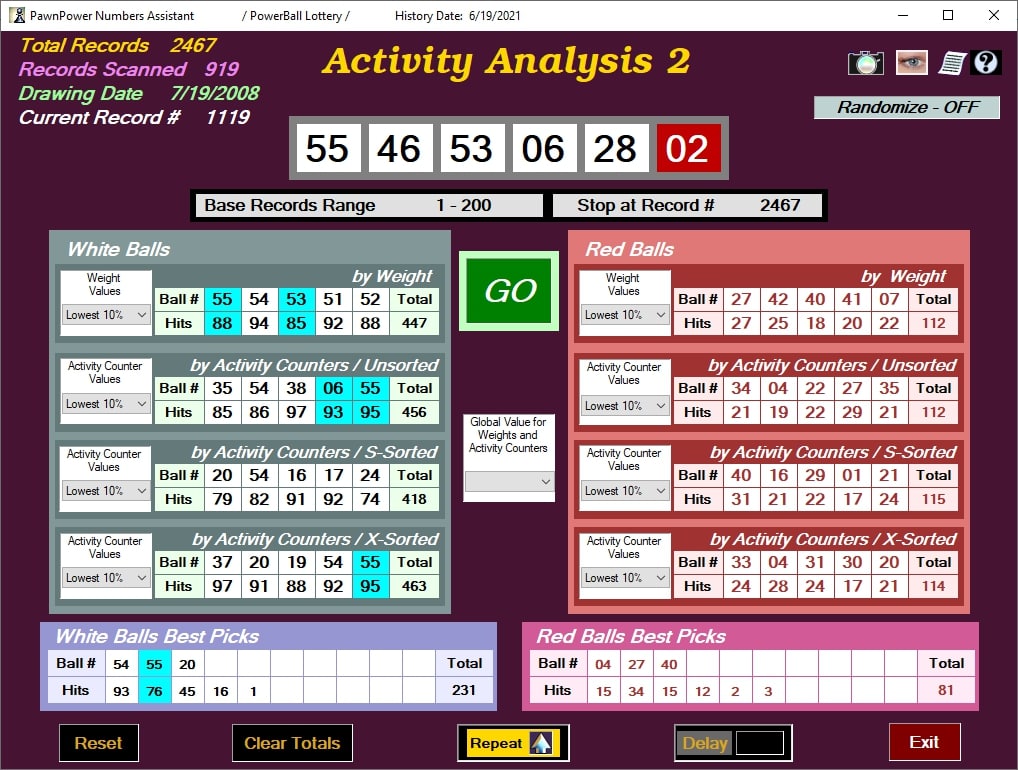Open the Red Balls Unsorted Activity Counter dropdown

tap(624, 403)
